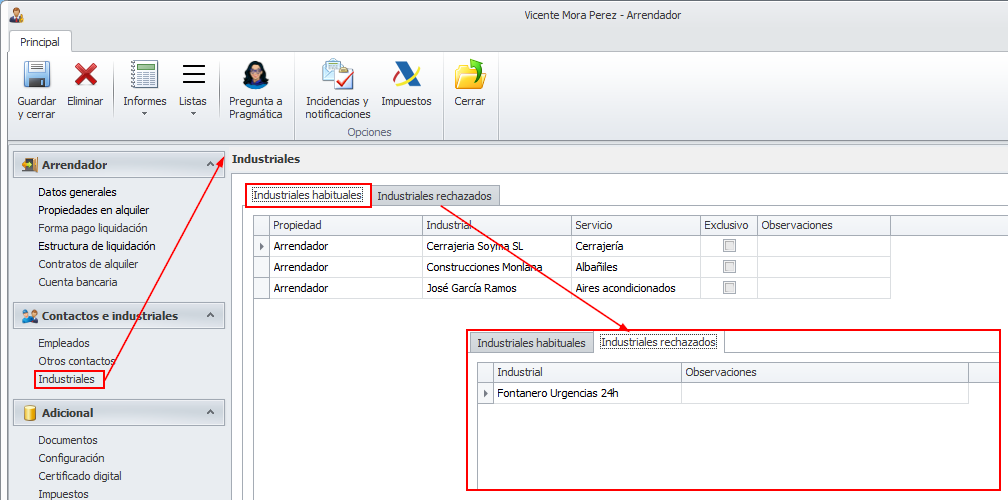Toggle Exclusivo checkbox for Construcciones Monlana
Screen dimensions: 1008x500
pyautogui.click(x=729, y=267)
